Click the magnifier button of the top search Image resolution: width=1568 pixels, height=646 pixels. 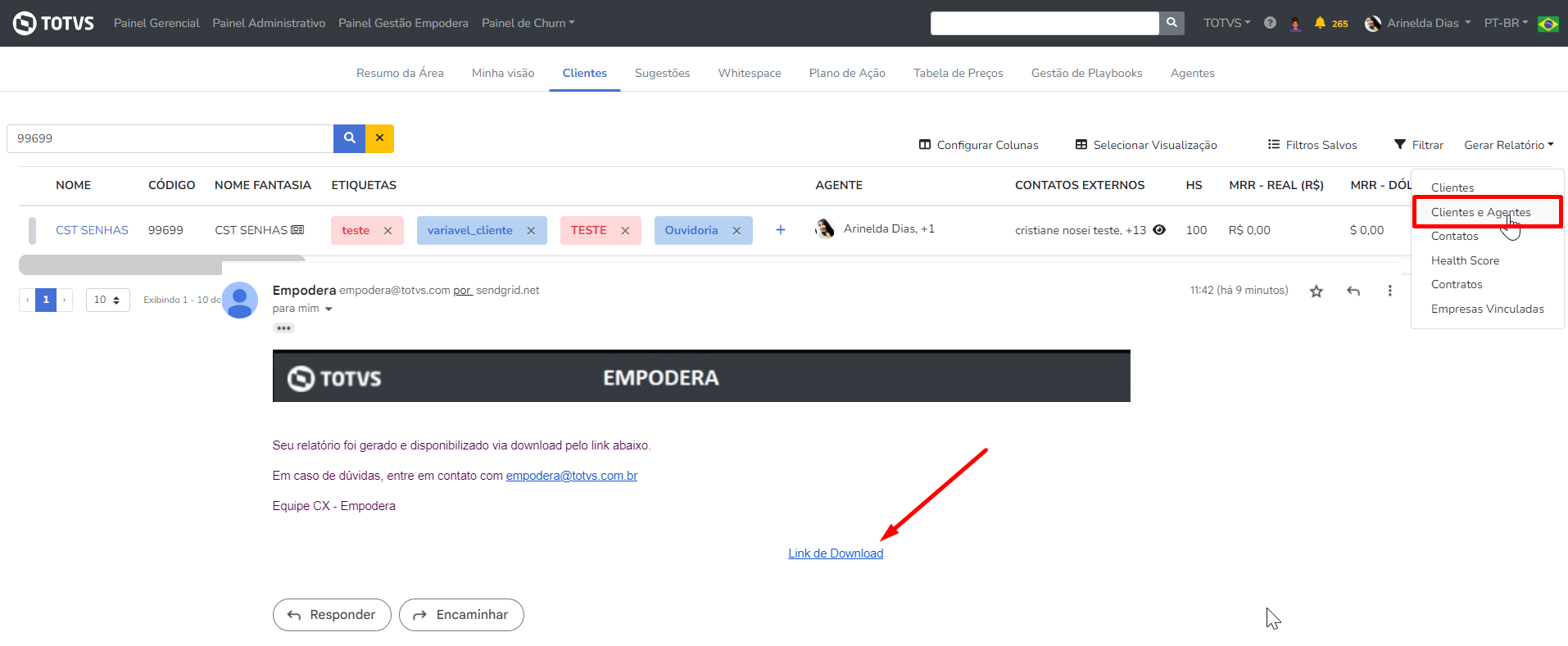pyautogui.click(x=1171, y=23)
